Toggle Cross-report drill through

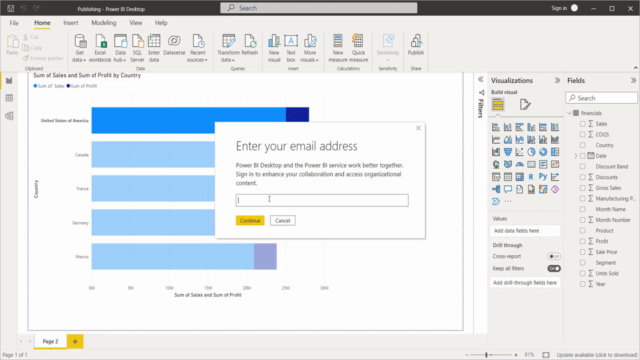click(554, 256)
